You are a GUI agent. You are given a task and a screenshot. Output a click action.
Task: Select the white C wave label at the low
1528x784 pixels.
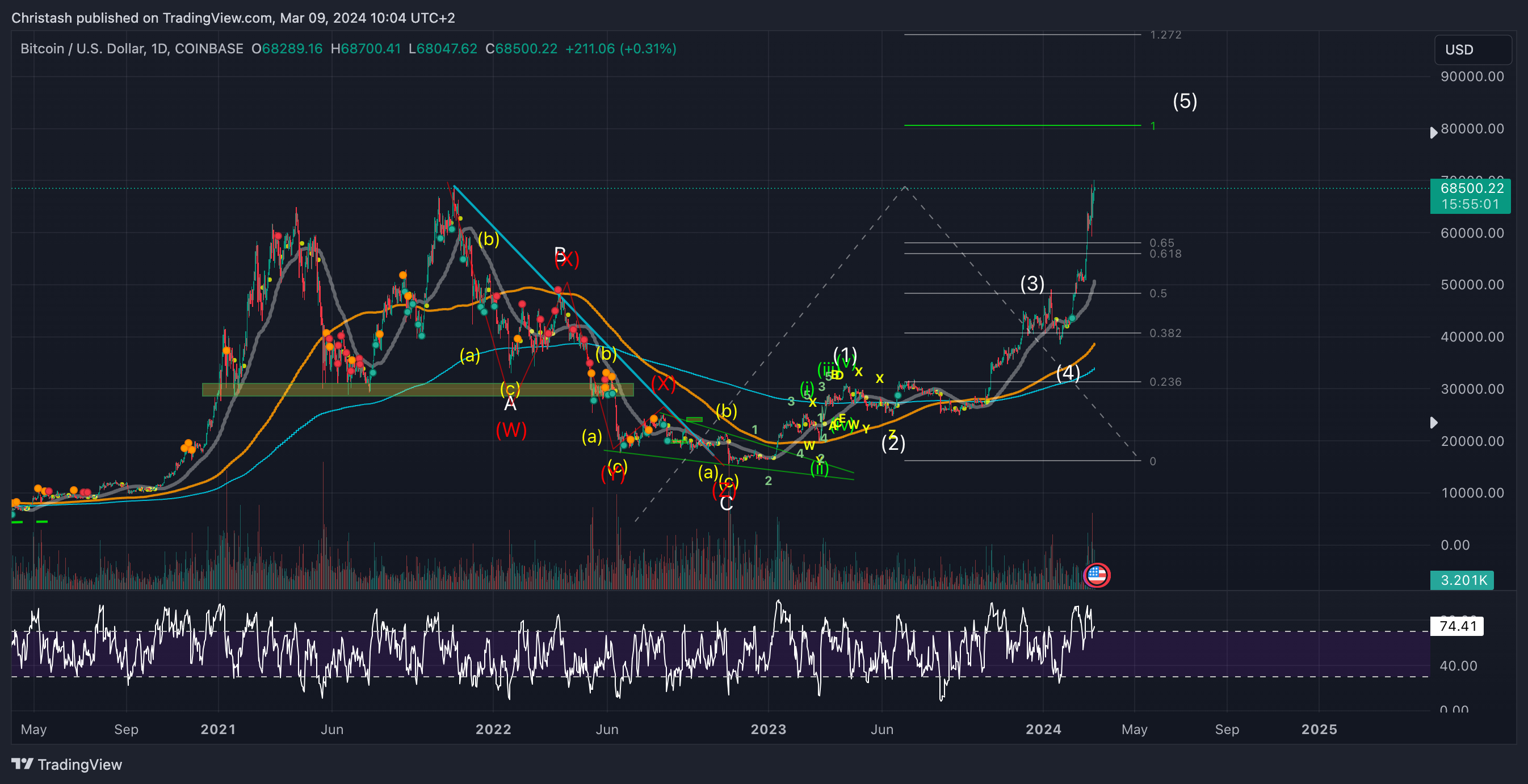point(726,504)
